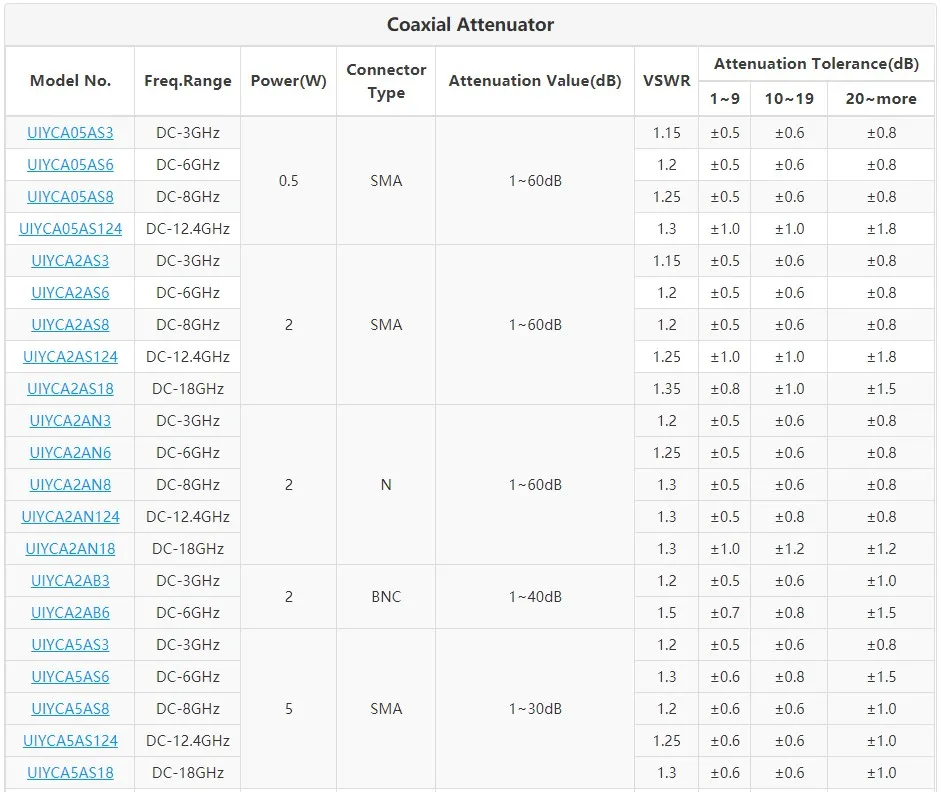
Task: Select the UIYCA5AS3 model link
Action: pyautogui.click(x=70, y=645)
